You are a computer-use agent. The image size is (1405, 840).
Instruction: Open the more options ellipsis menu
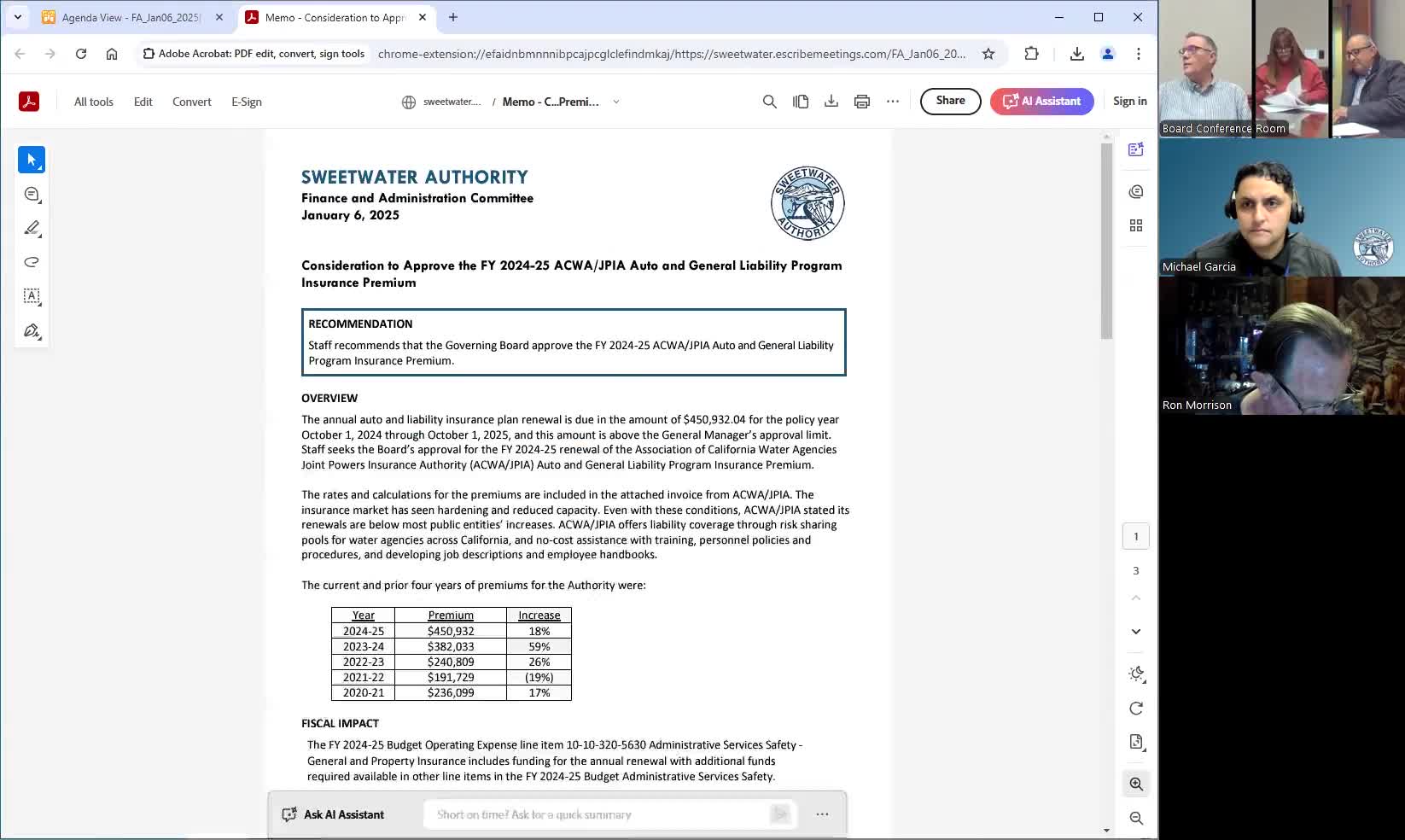[x=893, y=101]
